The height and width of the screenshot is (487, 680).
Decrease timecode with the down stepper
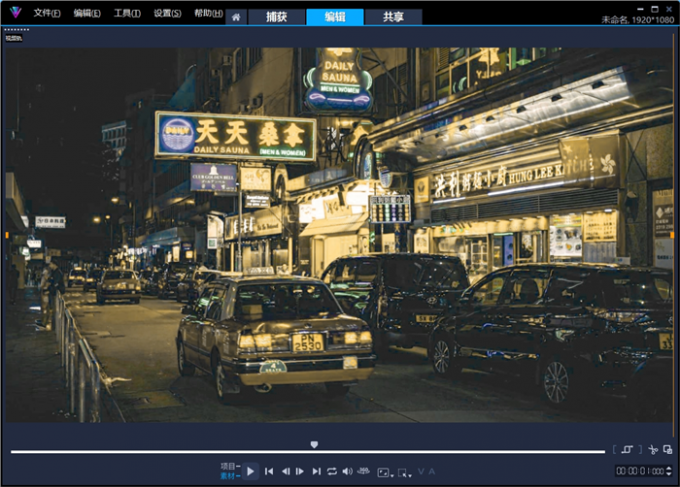click(x=669, y=474)
